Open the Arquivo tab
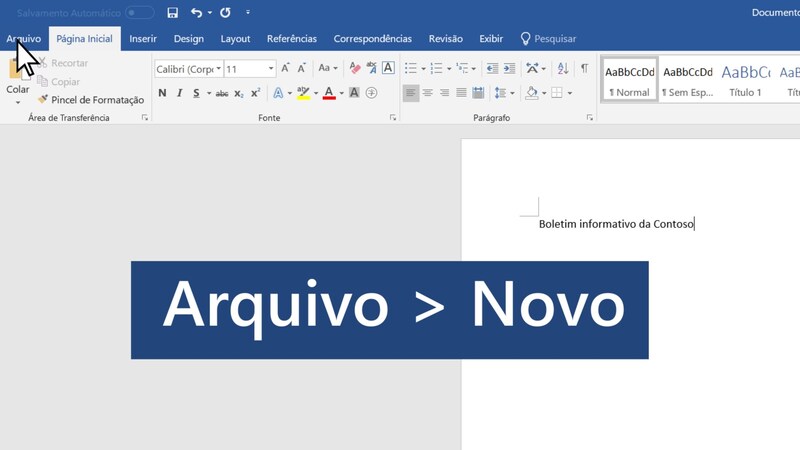 click(x=23, y=39)
